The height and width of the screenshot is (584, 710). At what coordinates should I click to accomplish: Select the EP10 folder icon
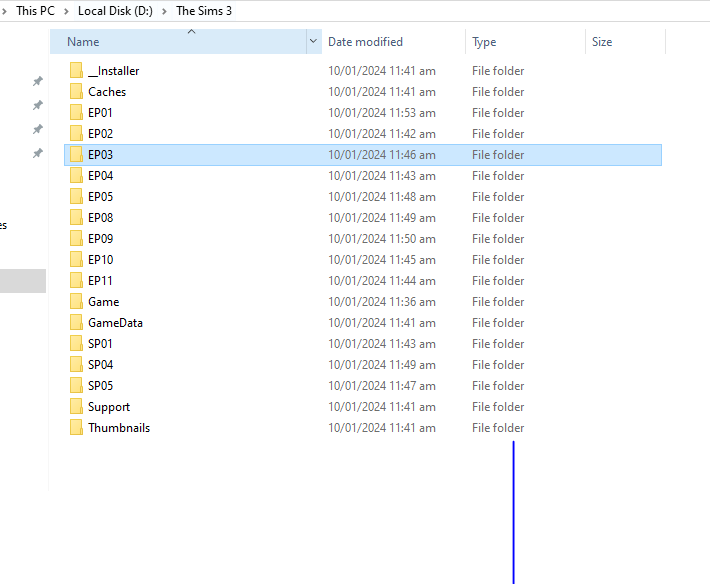click(x=76, y=260)
